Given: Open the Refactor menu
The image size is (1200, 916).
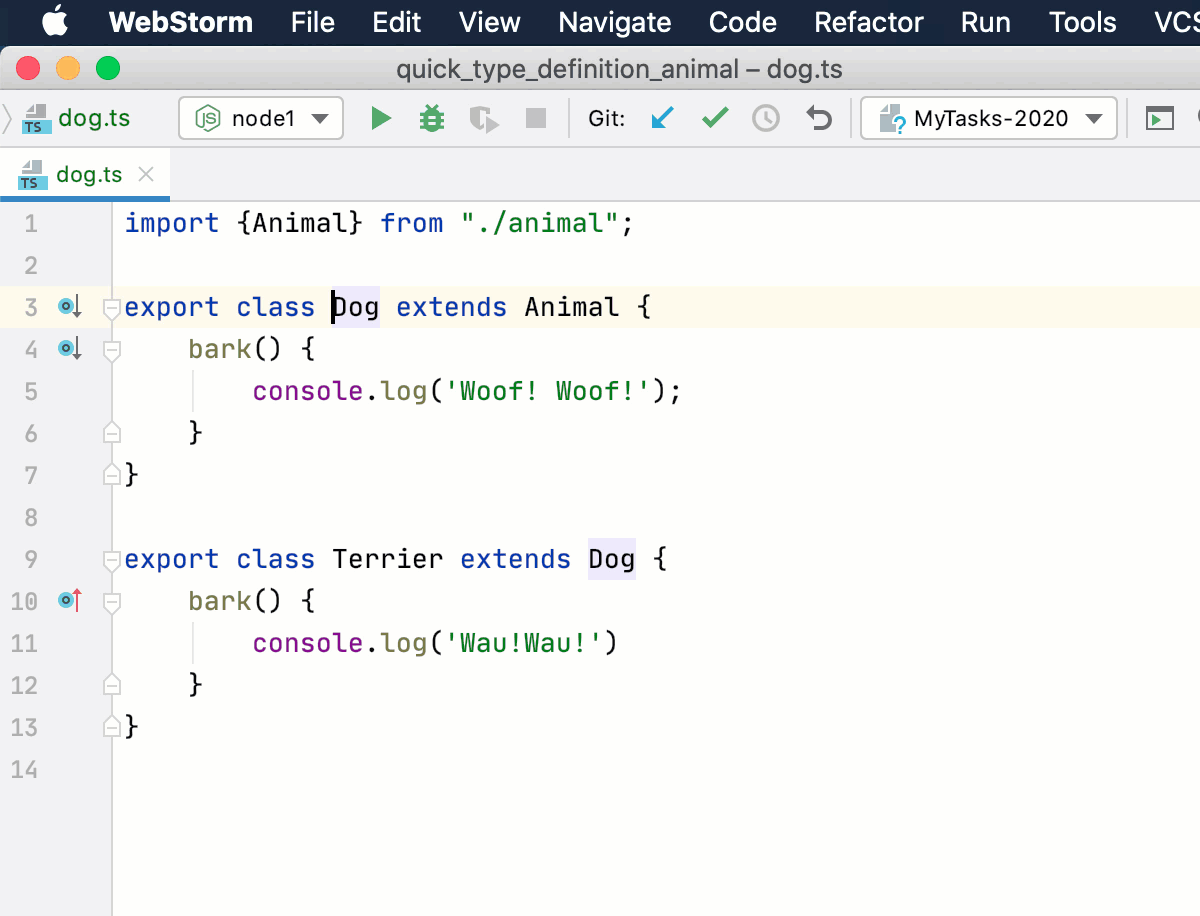Looking at the screenshot, I should tap(868, 22).
